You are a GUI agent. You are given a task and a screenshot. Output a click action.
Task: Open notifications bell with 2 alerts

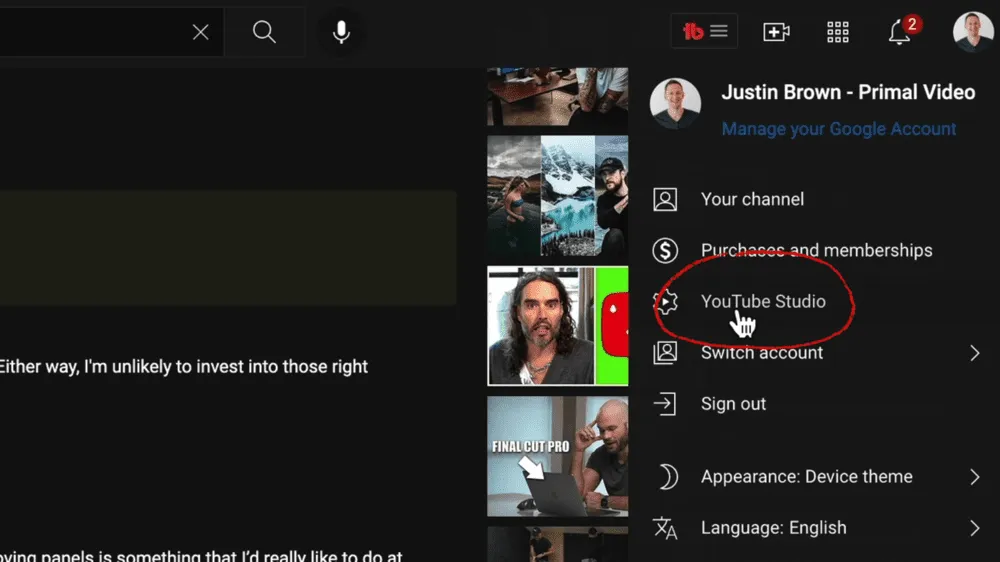899,32
